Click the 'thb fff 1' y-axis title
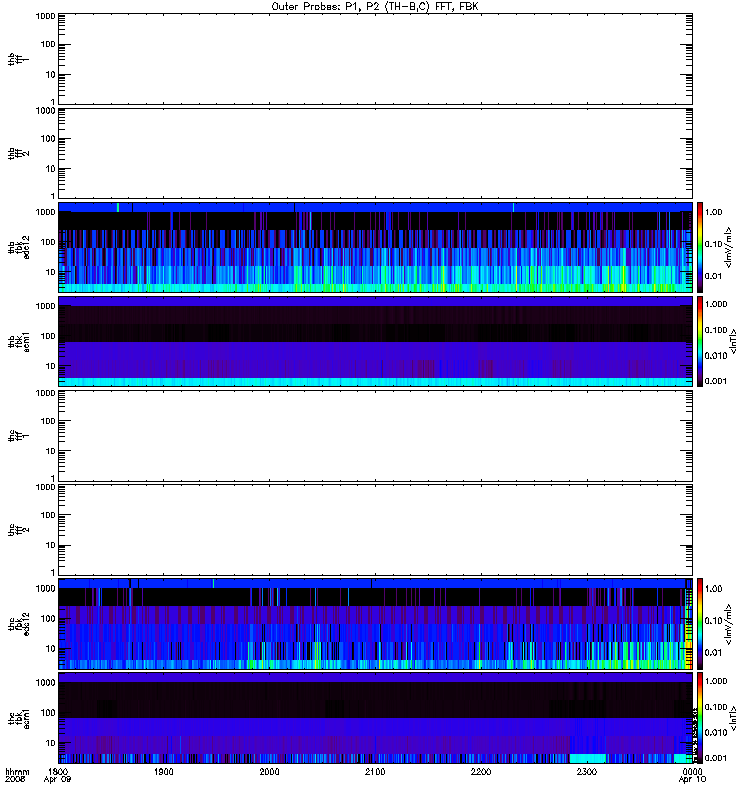750x800 pixels. click(18, 59)
